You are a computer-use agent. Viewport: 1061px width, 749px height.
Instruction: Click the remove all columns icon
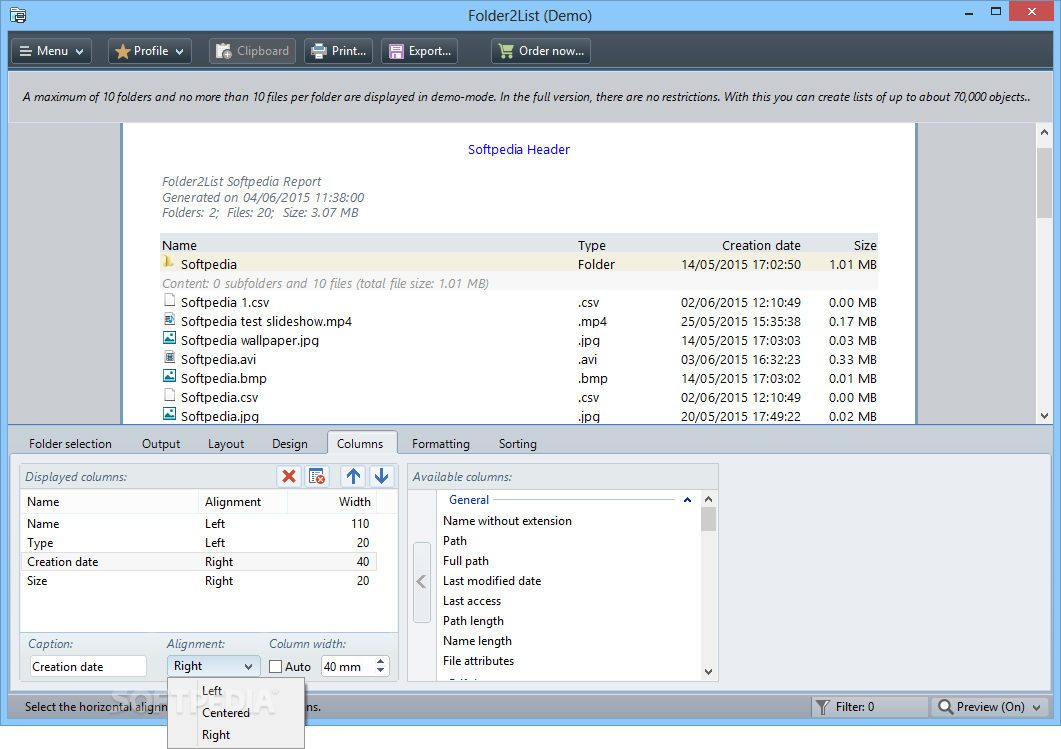pyautogui.click(x=317, y=476)
